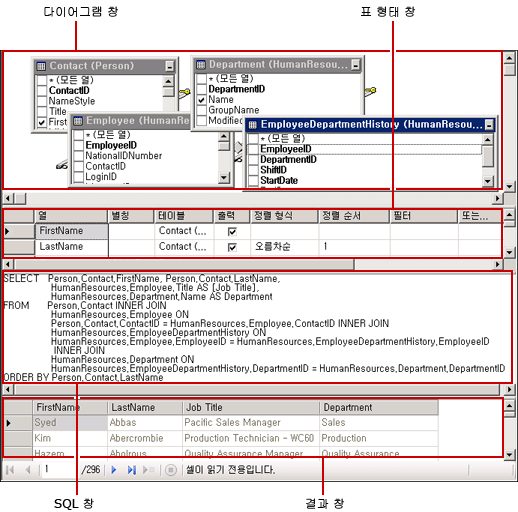Click the 열 column header in grid
Viewport: 518px width, 512px height.
[x=71, y=216]
